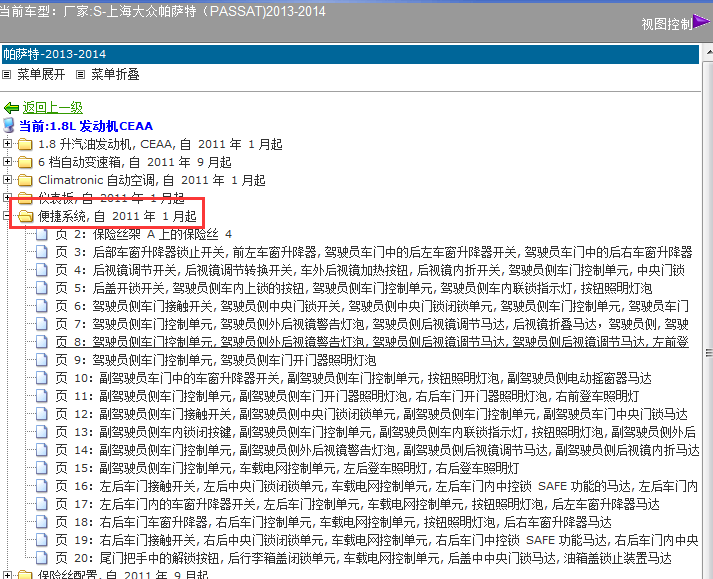Click document icon beside 页 7

click(42, 324)
